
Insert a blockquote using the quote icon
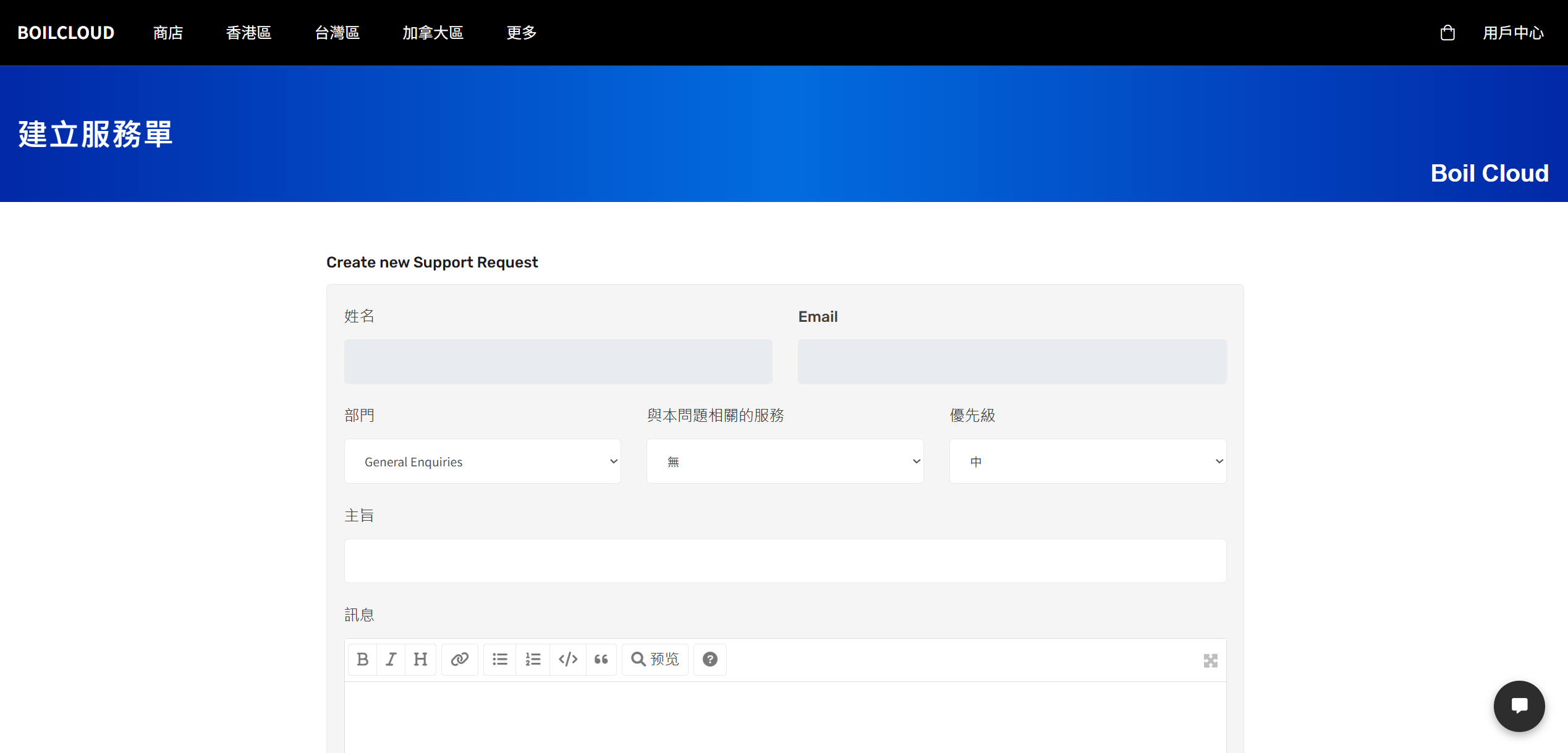pyautogui.click(x=601, y=659)
